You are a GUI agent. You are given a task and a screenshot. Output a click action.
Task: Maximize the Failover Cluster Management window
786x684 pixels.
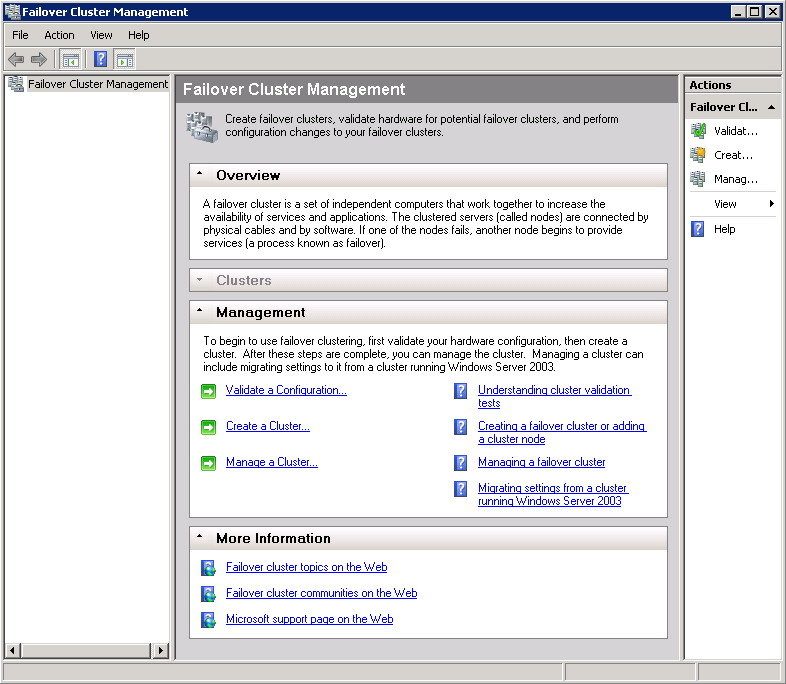pyautogui.click(x=754, y=12)
